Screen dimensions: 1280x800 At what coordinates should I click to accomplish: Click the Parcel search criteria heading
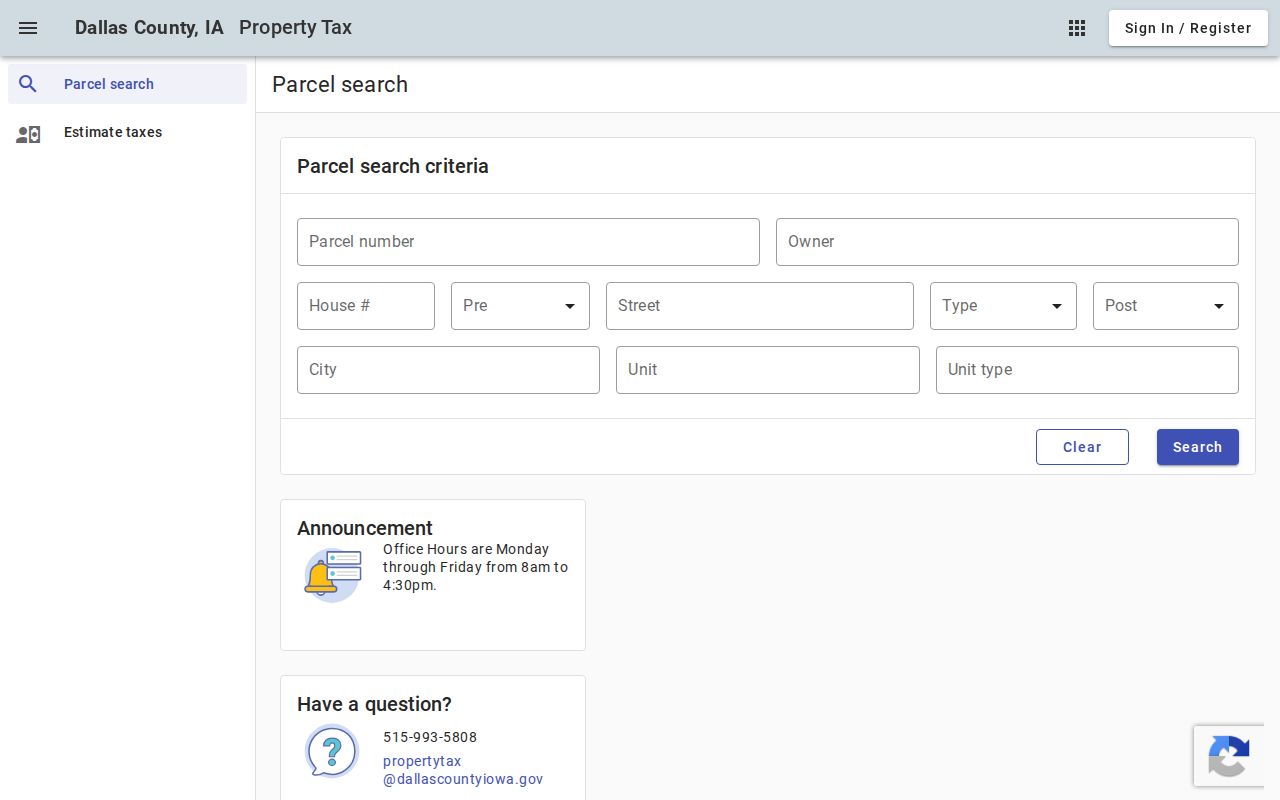click(393, 166)
